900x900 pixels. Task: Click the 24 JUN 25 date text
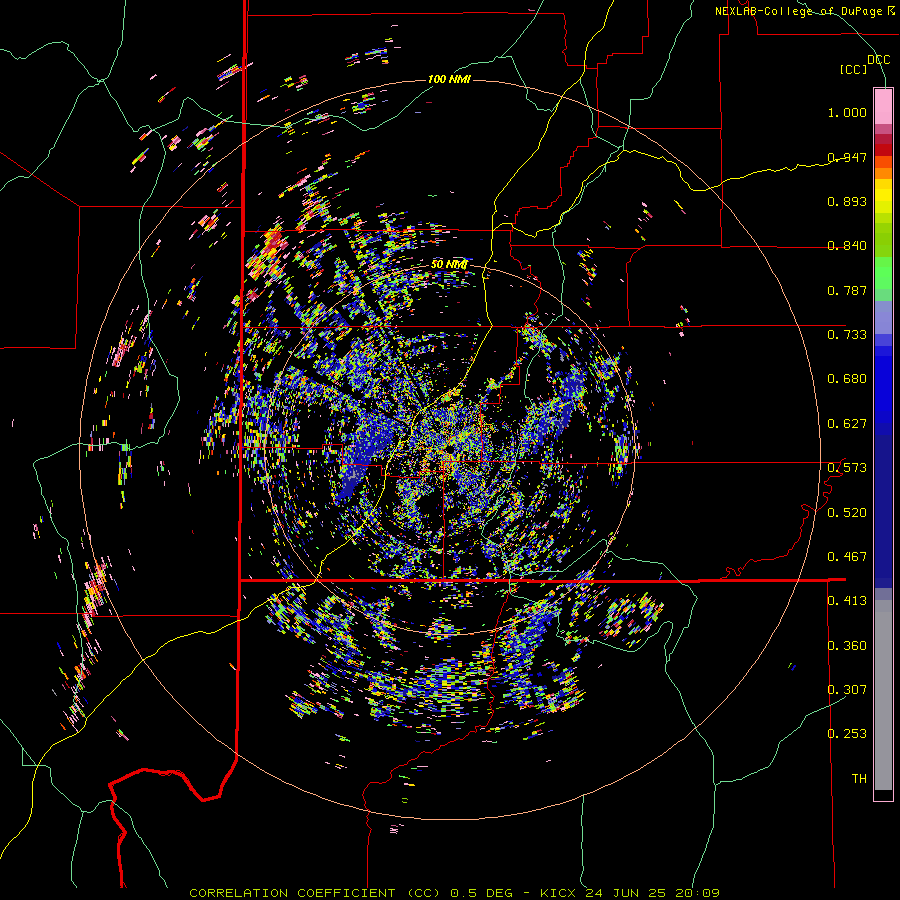625,893
